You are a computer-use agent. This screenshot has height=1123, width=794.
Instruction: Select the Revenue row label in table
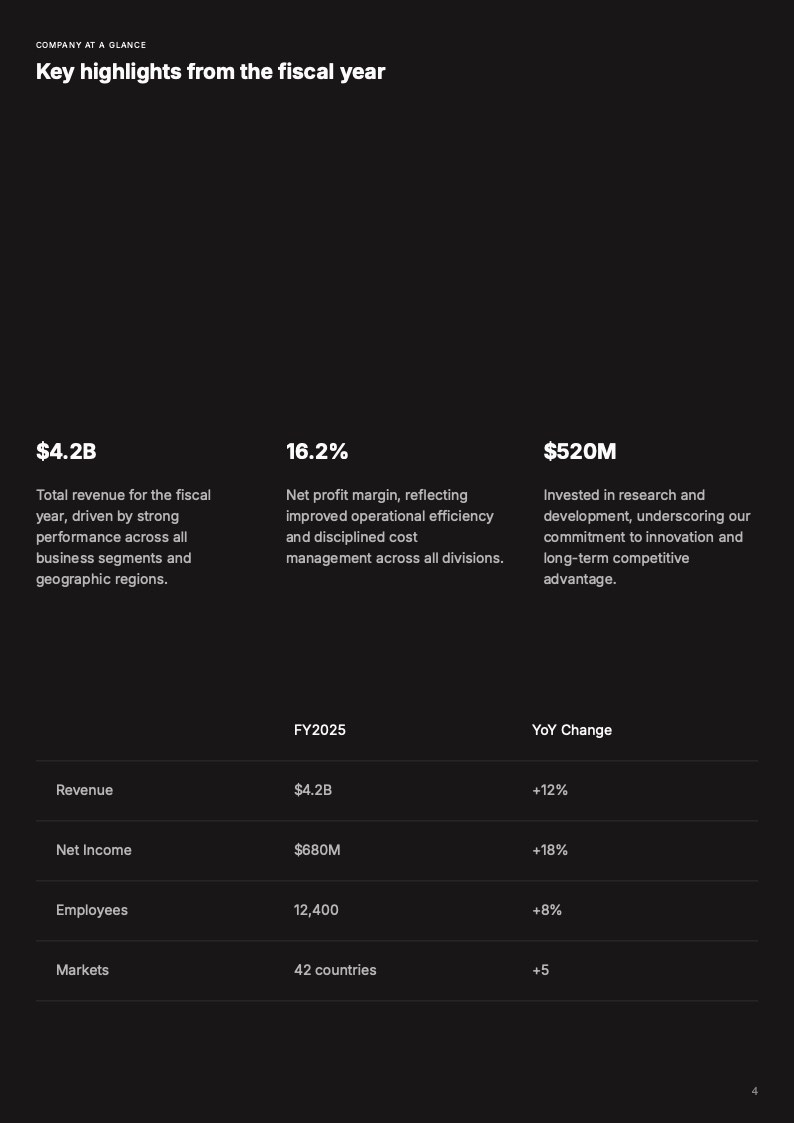(85, 790)
